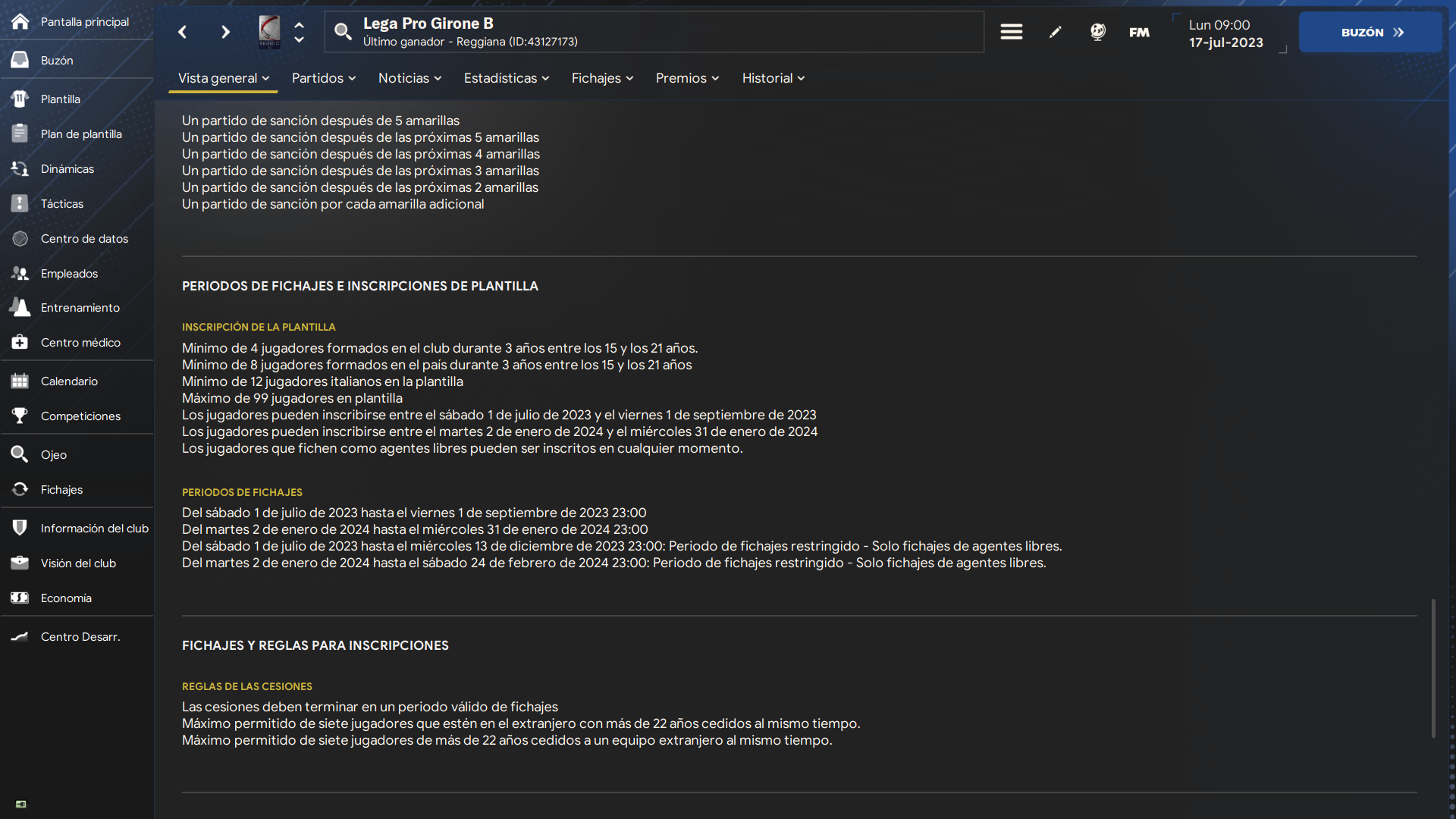Select the Tácticas board icon
Image resolution: width=1456 pixels, height=819 pixels.
(x=20, y=203)
